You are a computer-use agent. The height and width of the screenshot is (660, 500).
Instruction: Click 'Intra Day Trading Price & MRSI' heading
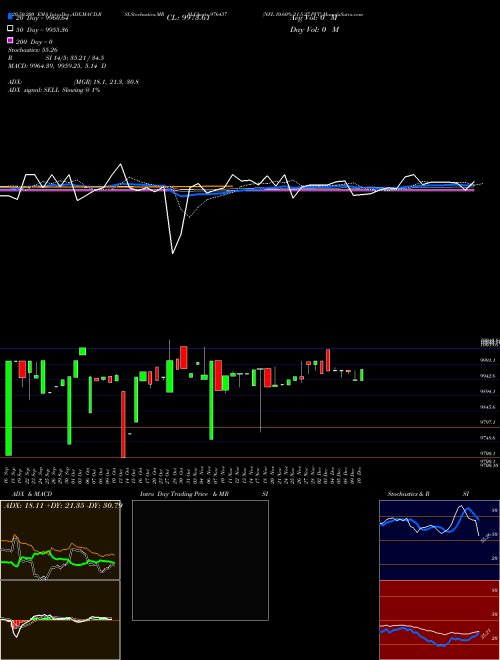204,494
